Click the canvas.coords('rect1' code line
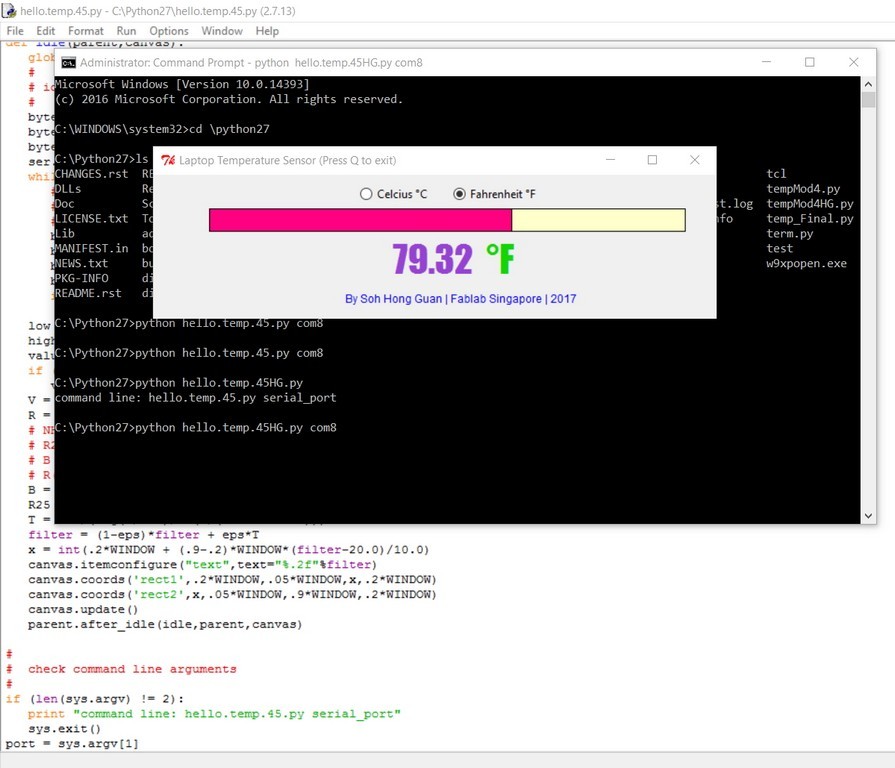895x768 pixels. coord(232,579)
